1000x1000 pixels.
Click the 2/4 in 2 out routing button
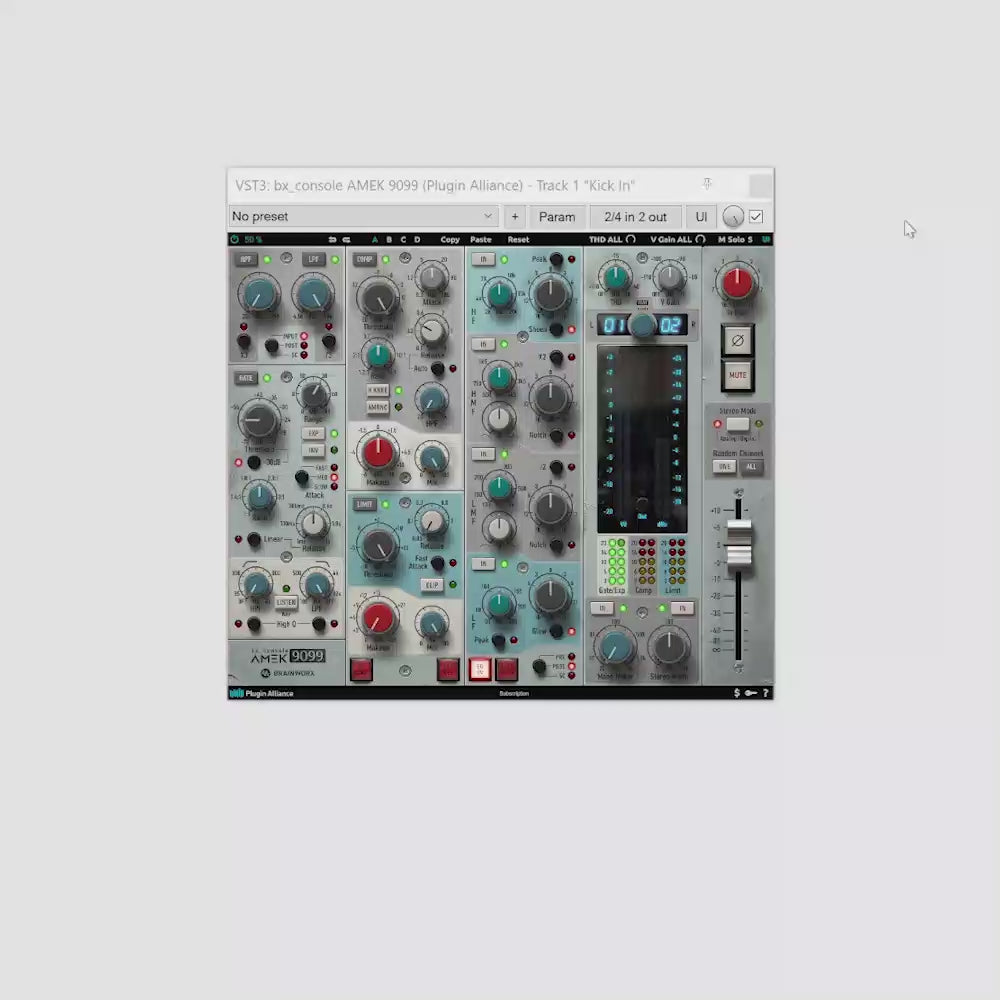click(x=635, y=217)
